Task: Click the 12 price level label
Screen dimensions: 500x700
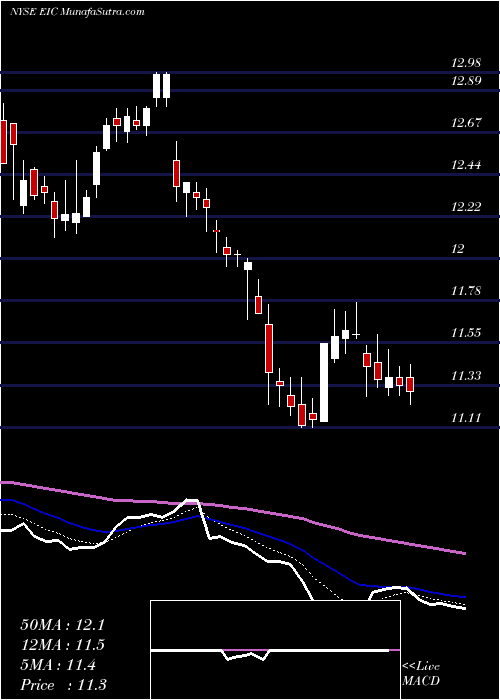Action: (458, 249)
